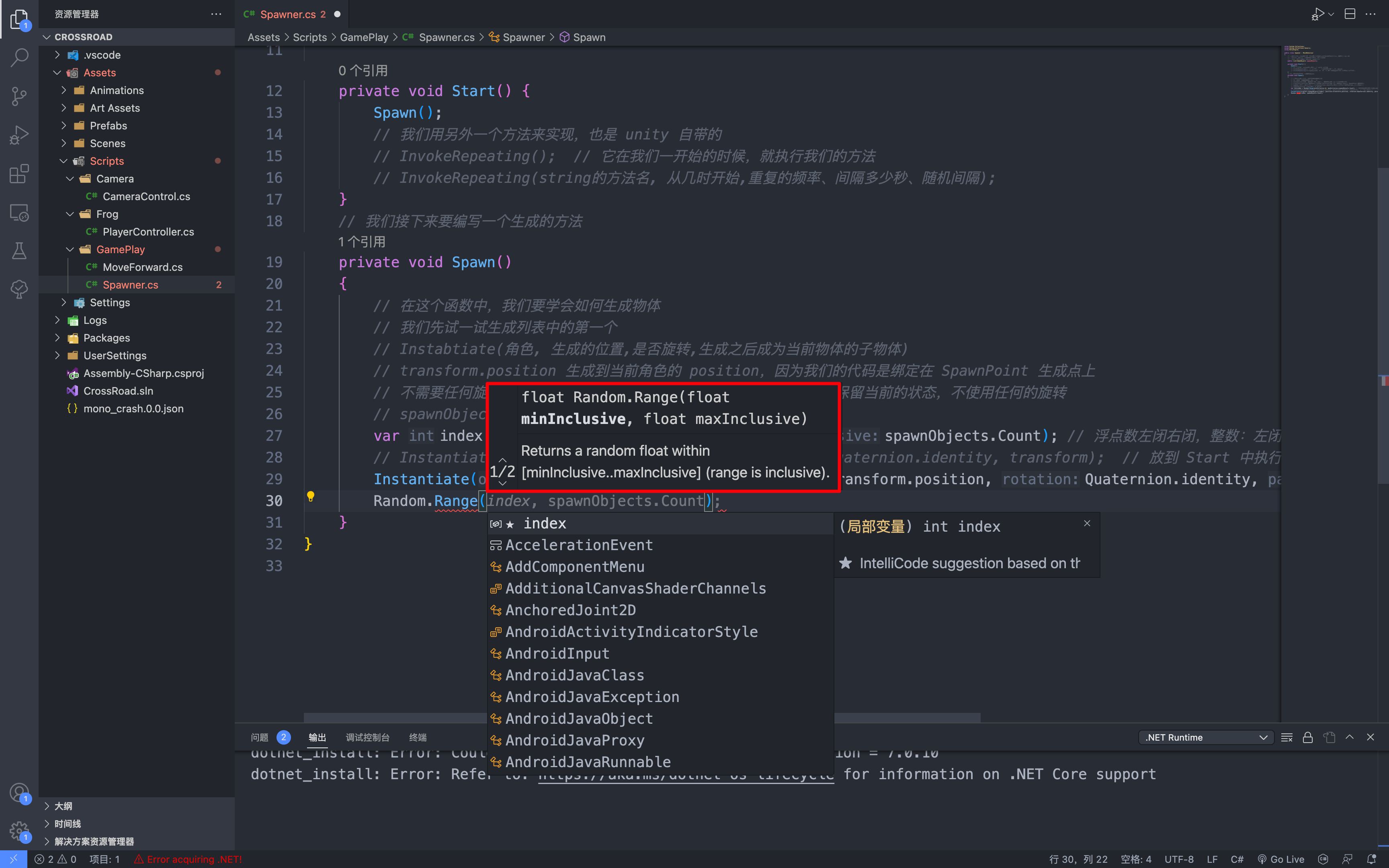
Task: Open the .NET Runtime output channel dropdown
Action: click(1205, 737)
